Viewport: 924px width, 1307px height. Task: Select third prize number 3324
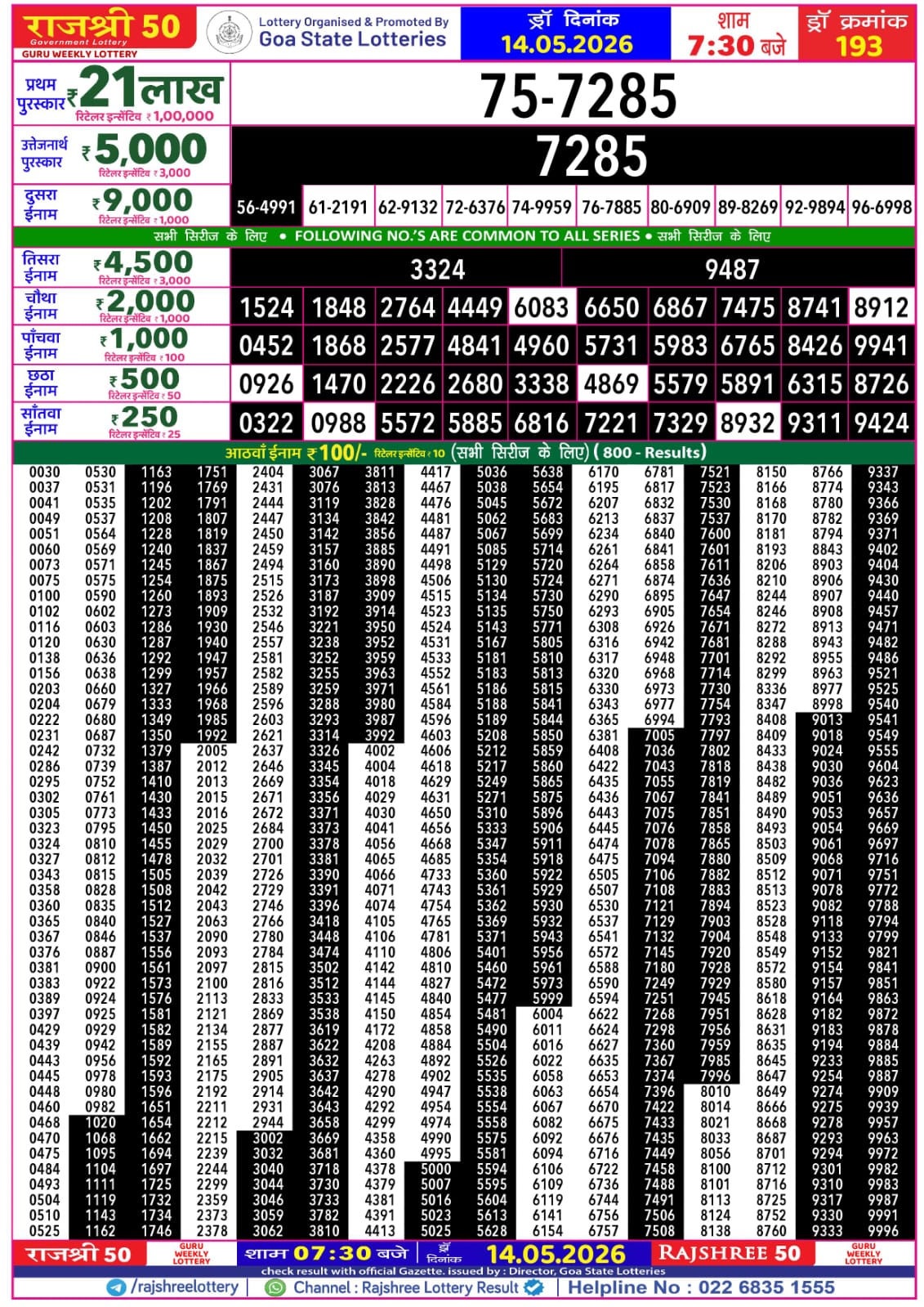click(437, 269)
